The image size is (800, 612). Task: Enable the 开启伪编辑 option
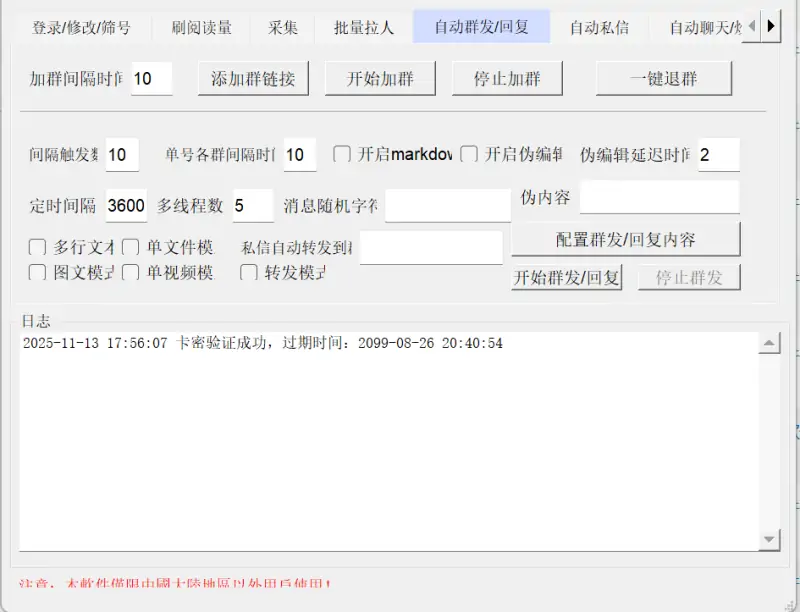pyautogui.click(x=466, y=155)
